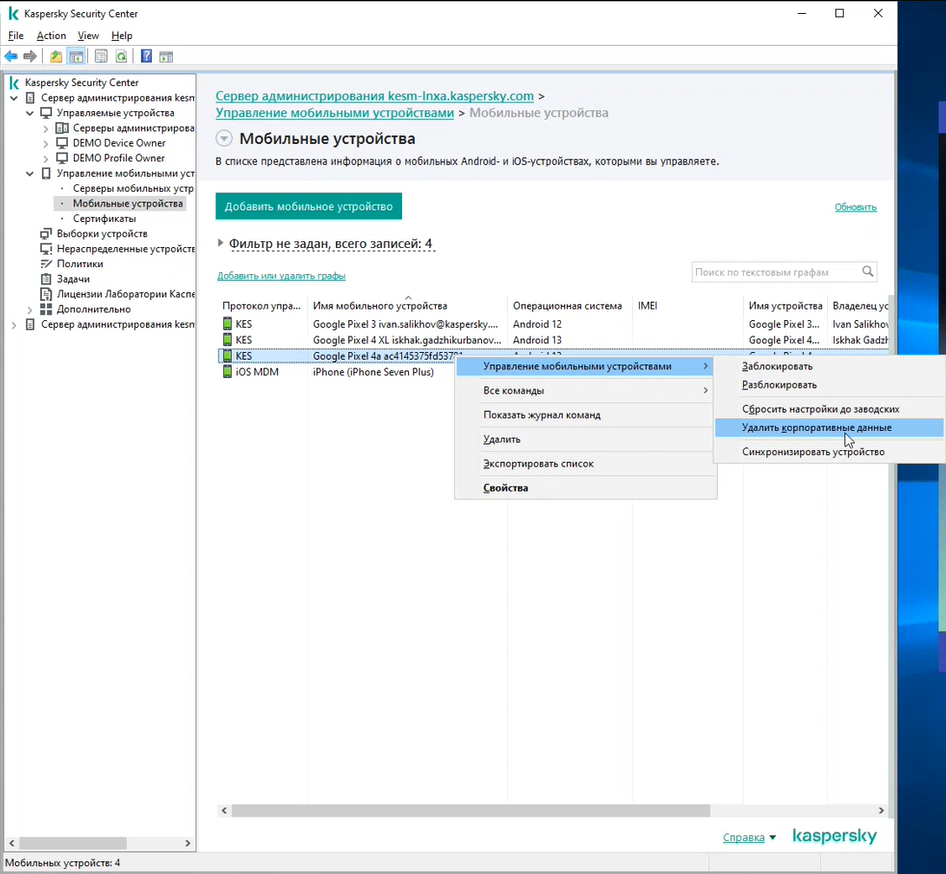Expand the Дополнительно tree node
The height and width of the screenshot is (874, 946).
click(30, 309)
